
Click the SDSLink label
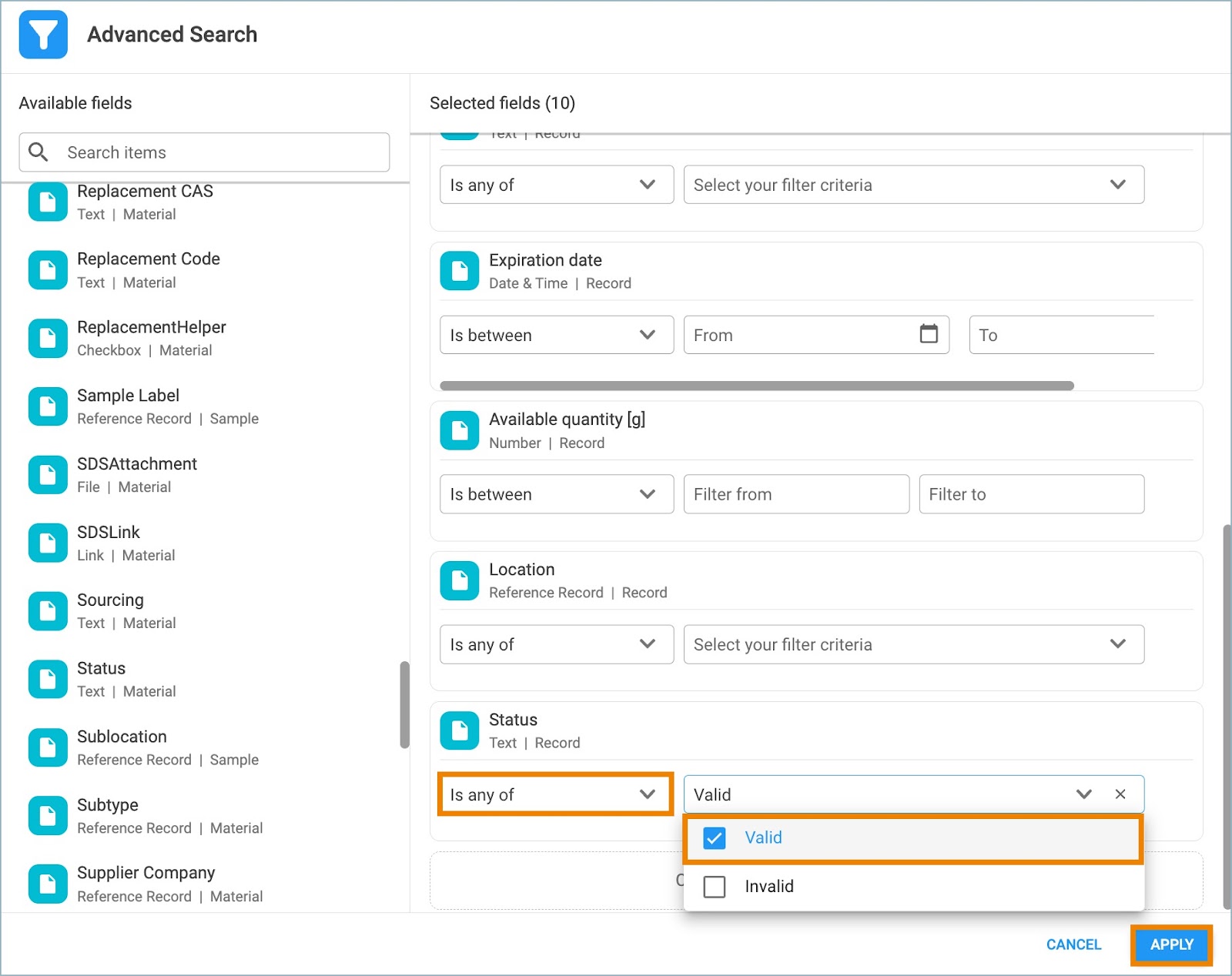(109, 532)
